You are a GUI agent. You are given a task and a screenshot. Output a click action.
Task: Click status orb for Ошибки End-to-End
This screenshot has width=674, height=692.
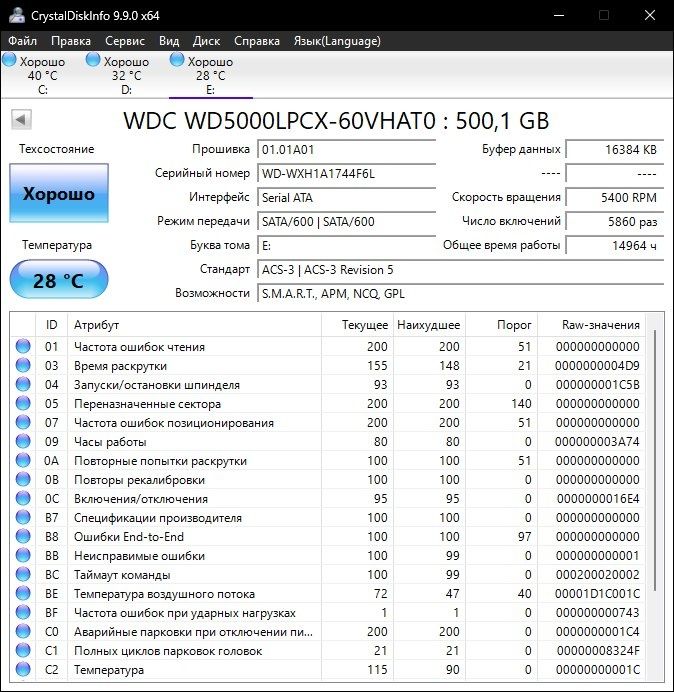[23, 536]
